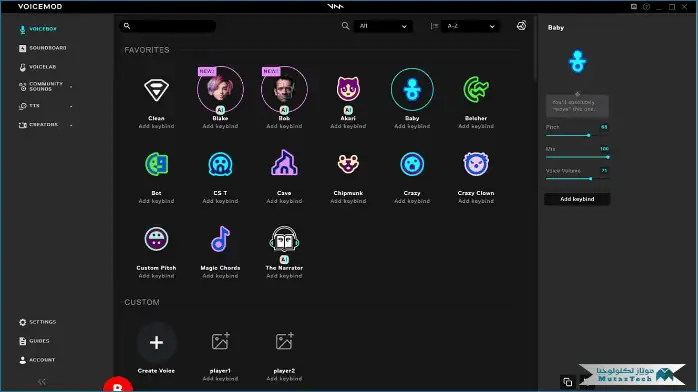Screen dimensions: 698x392
Task: Open the player1 custom voice
Action: [220, 341]
